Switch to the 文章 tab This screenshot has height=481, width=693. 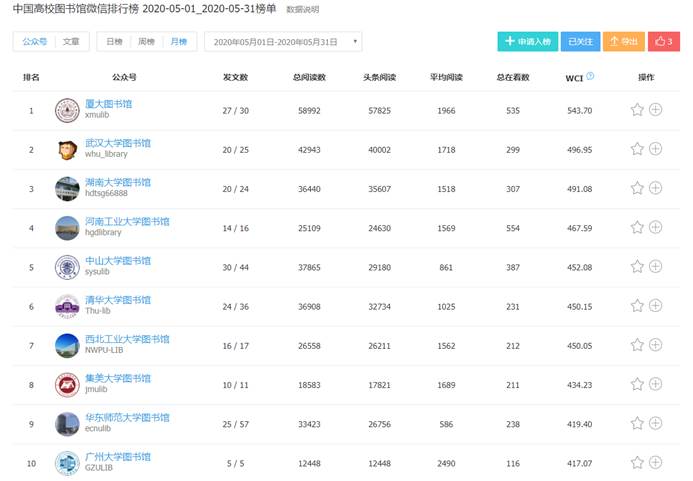click(71, 42)
